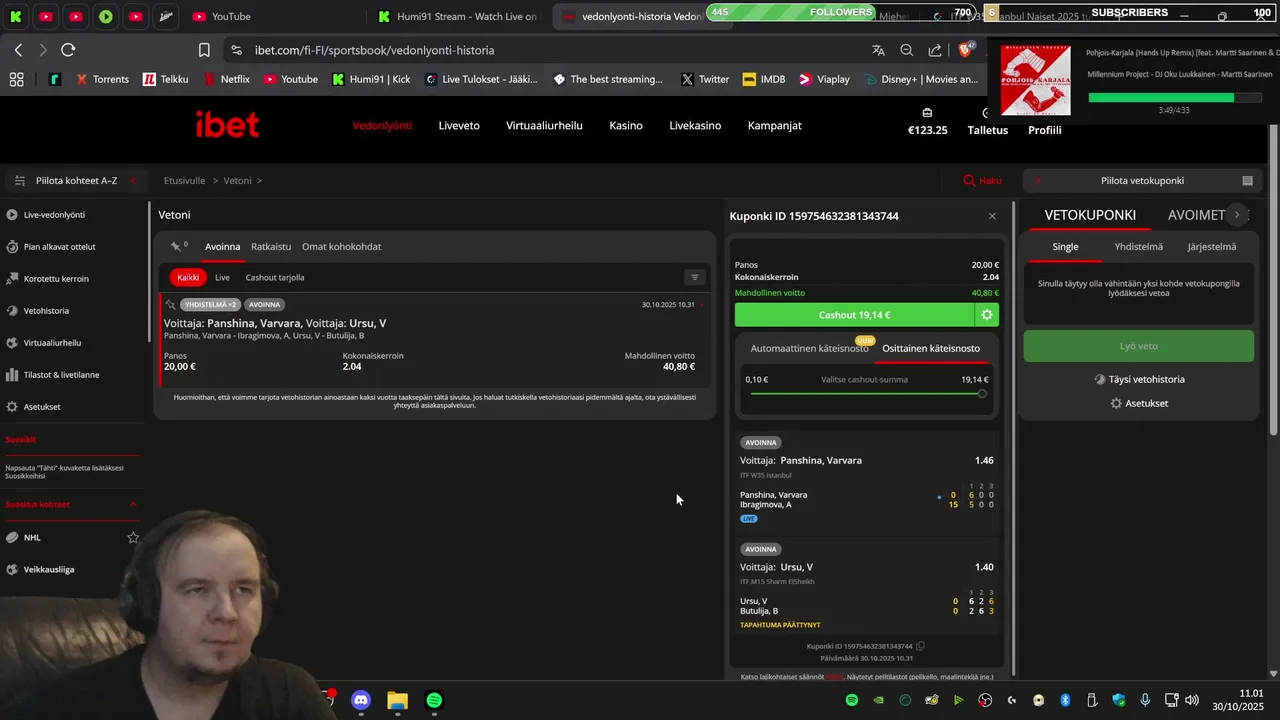The height and width of the screenshot is (720, 1280).
Task: Click the Haku search icon
Action: [x=969, y=181]
